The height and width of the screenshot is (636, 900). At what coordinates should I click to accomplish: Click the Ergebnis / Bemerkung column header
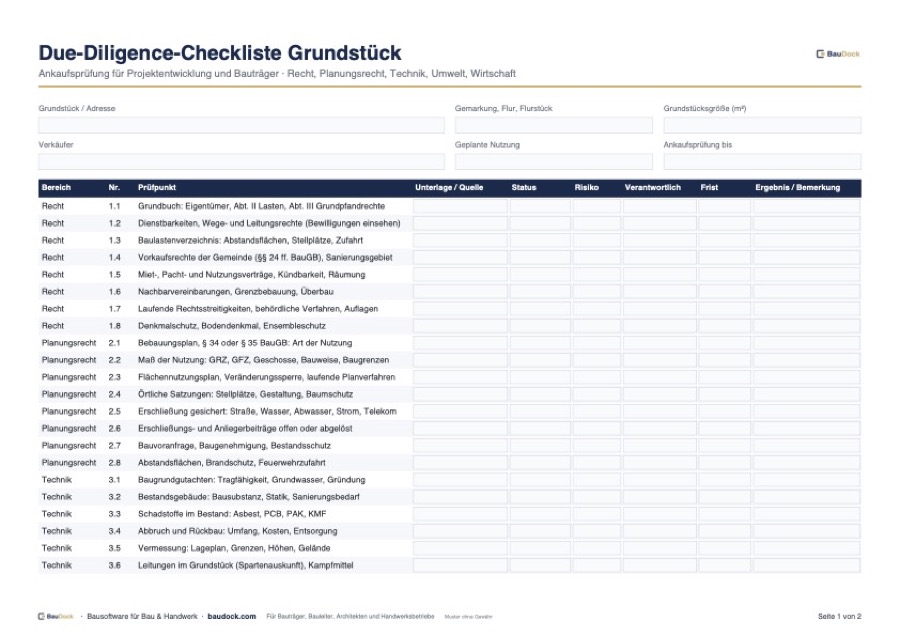pos(797,188)
